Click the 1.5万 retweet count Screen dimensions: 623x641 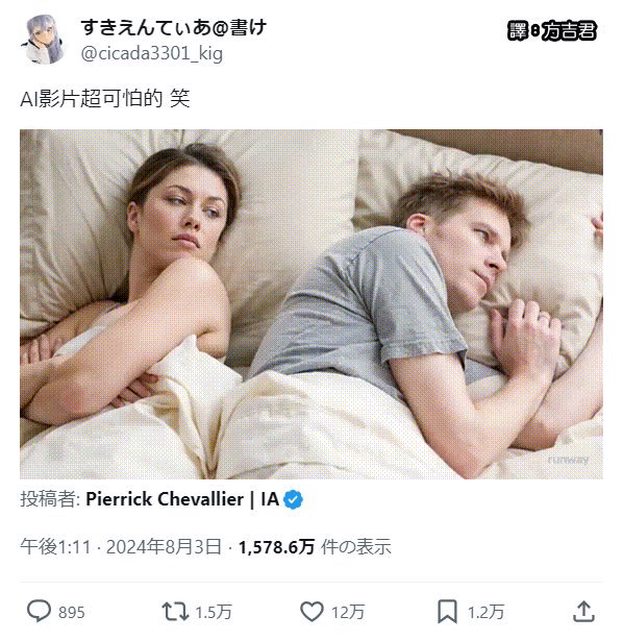pos(213,612)
